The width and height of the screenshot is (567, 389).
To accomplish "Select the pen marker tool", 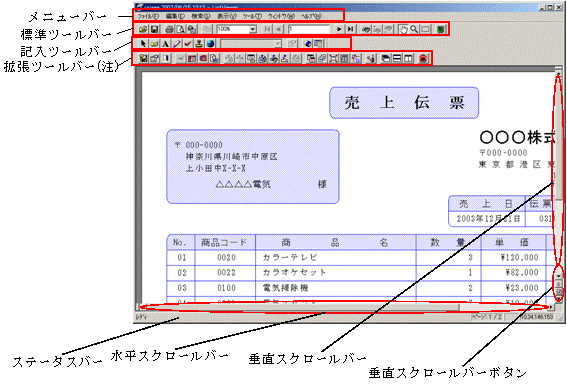I will [176, 44].
